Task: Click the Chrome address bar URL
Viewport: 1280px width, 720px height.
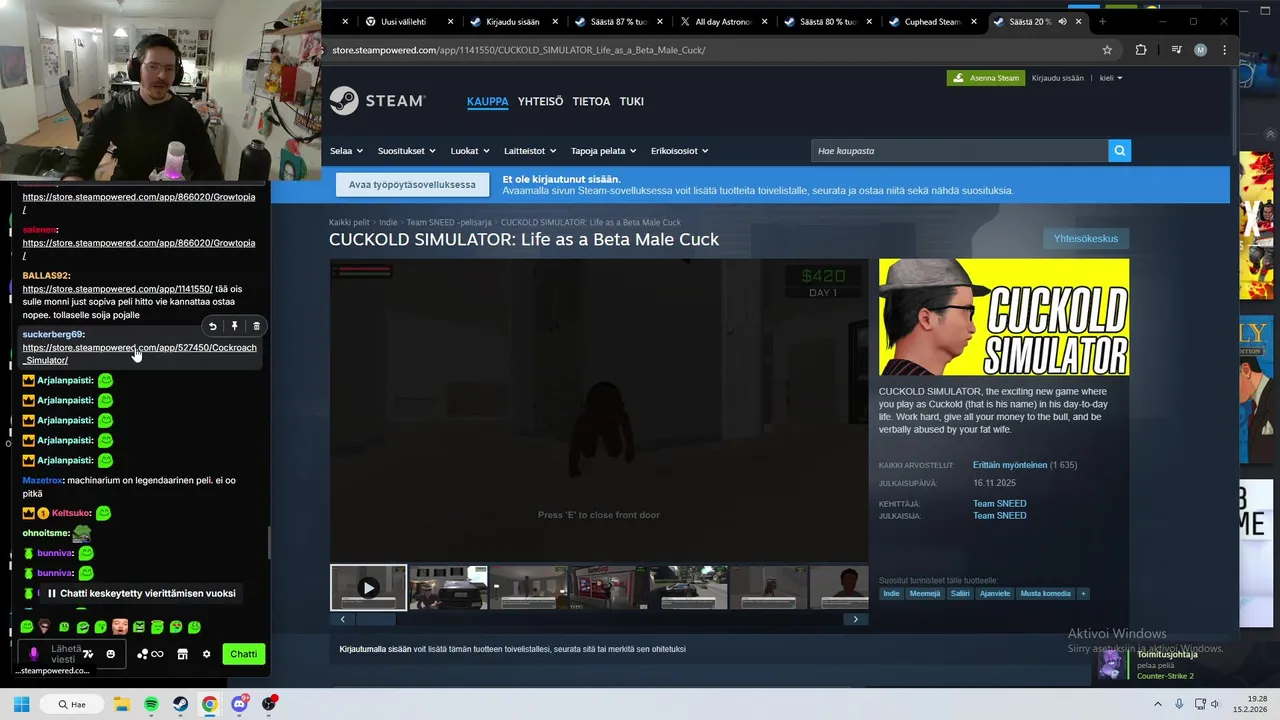Action: [x=518, y=50]
